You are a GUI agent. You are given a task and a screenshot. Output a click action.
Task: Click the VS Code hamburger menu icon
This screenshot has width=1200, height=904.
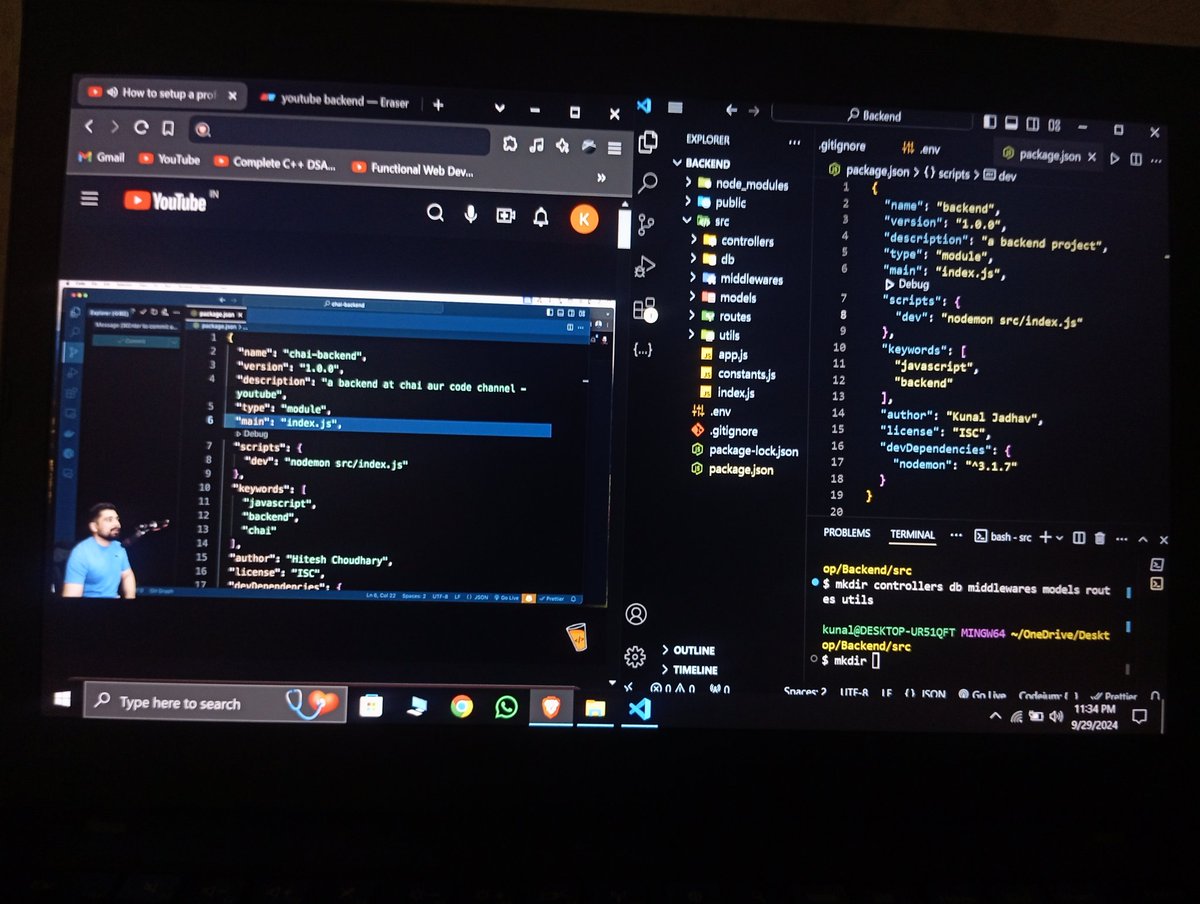675,107
